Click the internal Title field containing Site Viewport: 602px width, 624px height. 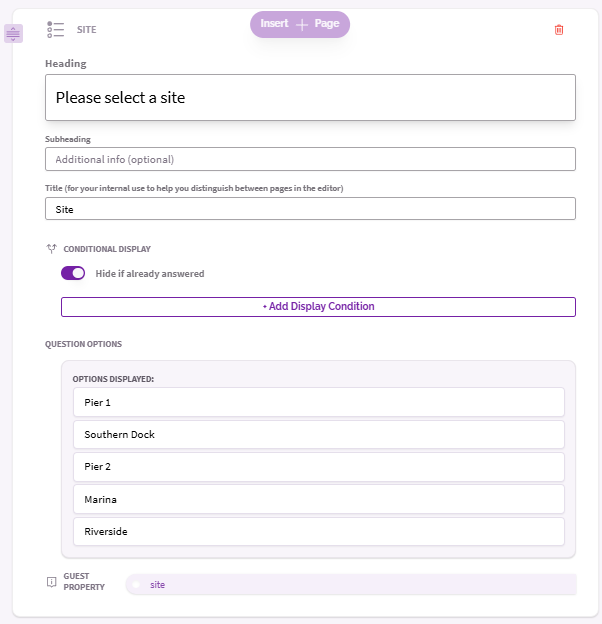pyautogui.click(x=310, y=209)
